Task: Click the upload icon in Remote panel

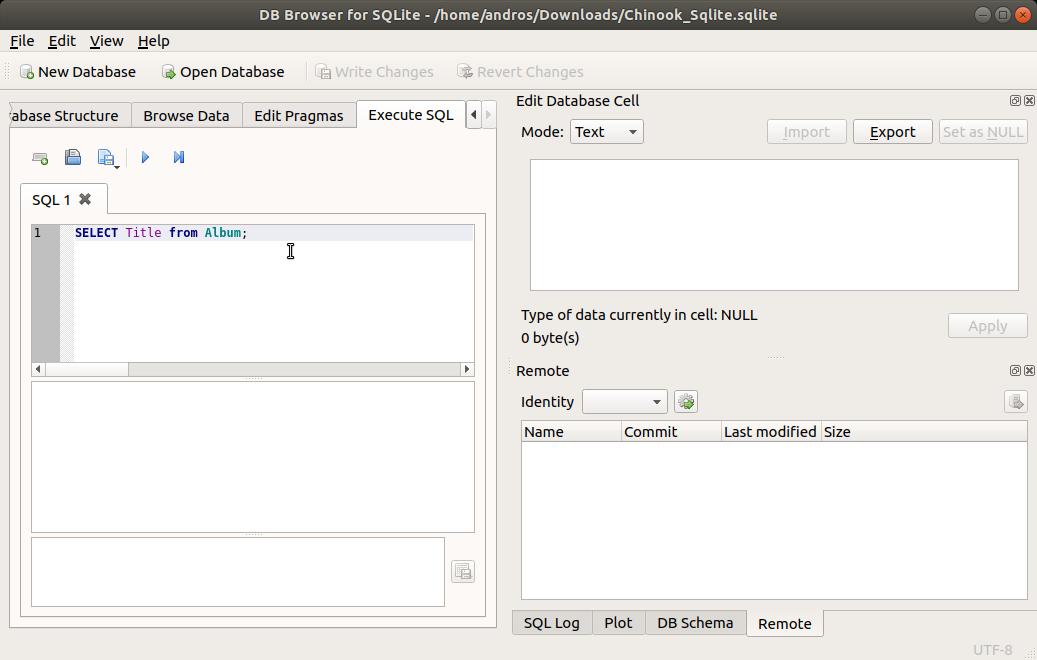Action: (1016, 401)
